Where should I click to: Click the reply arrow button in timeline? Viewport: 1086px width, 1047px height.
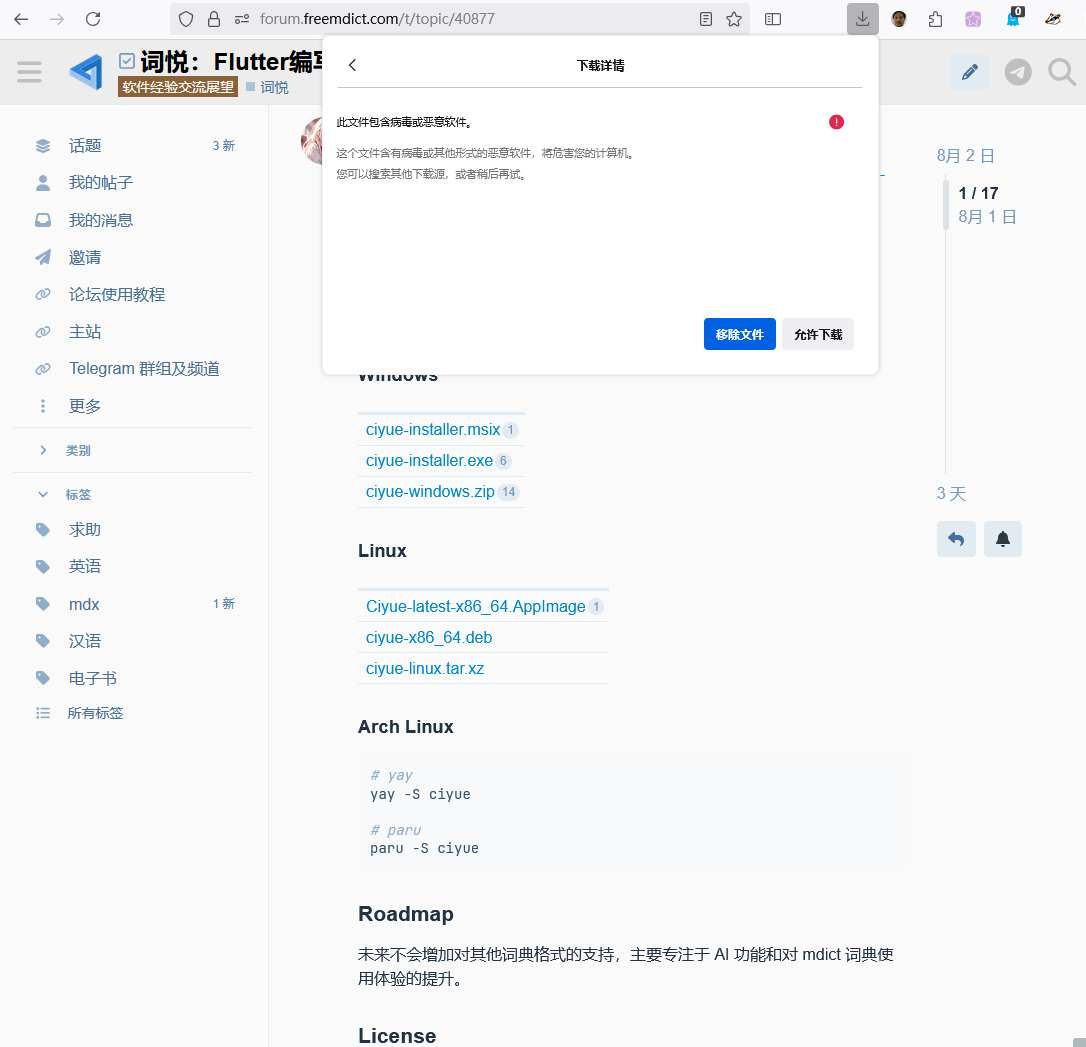pos(956,539)
